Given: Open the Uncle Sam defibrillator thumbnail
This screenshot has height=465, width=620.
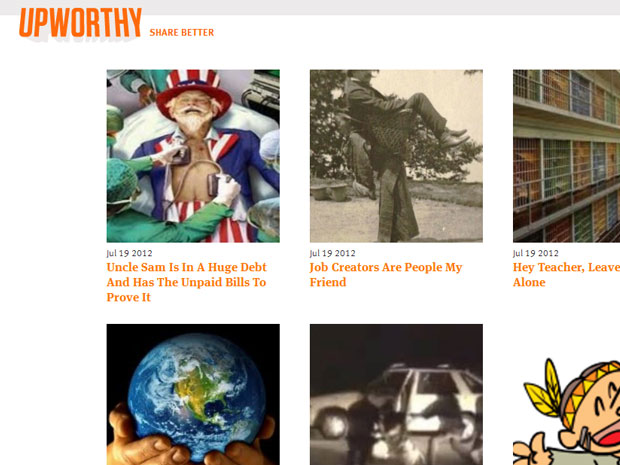Looking at the screenshot, I should coord(193,156).
